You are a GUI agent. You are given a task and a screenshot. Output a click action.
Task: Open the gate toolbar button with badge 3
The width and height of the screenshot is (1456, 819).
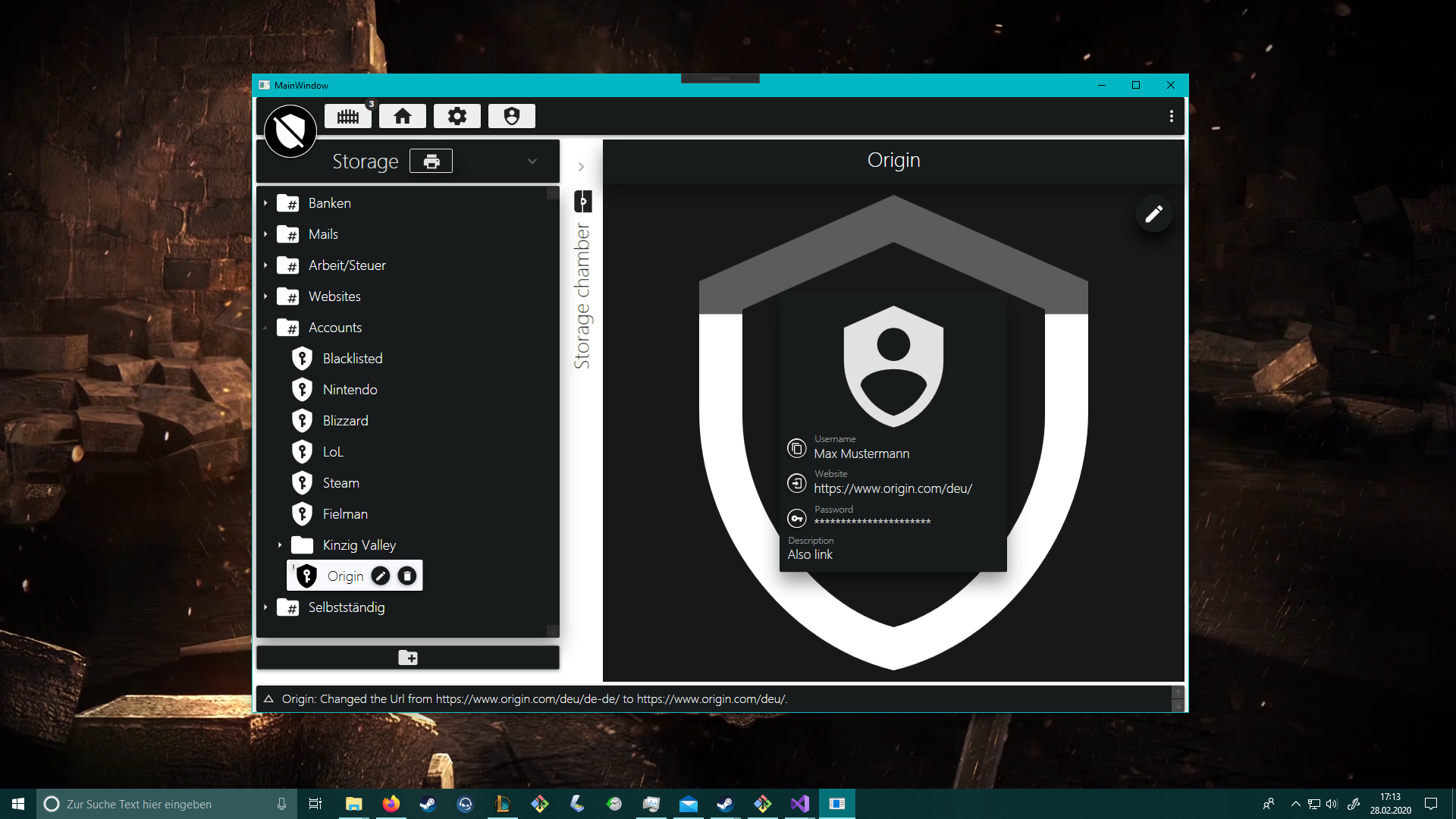click(348, 116)
